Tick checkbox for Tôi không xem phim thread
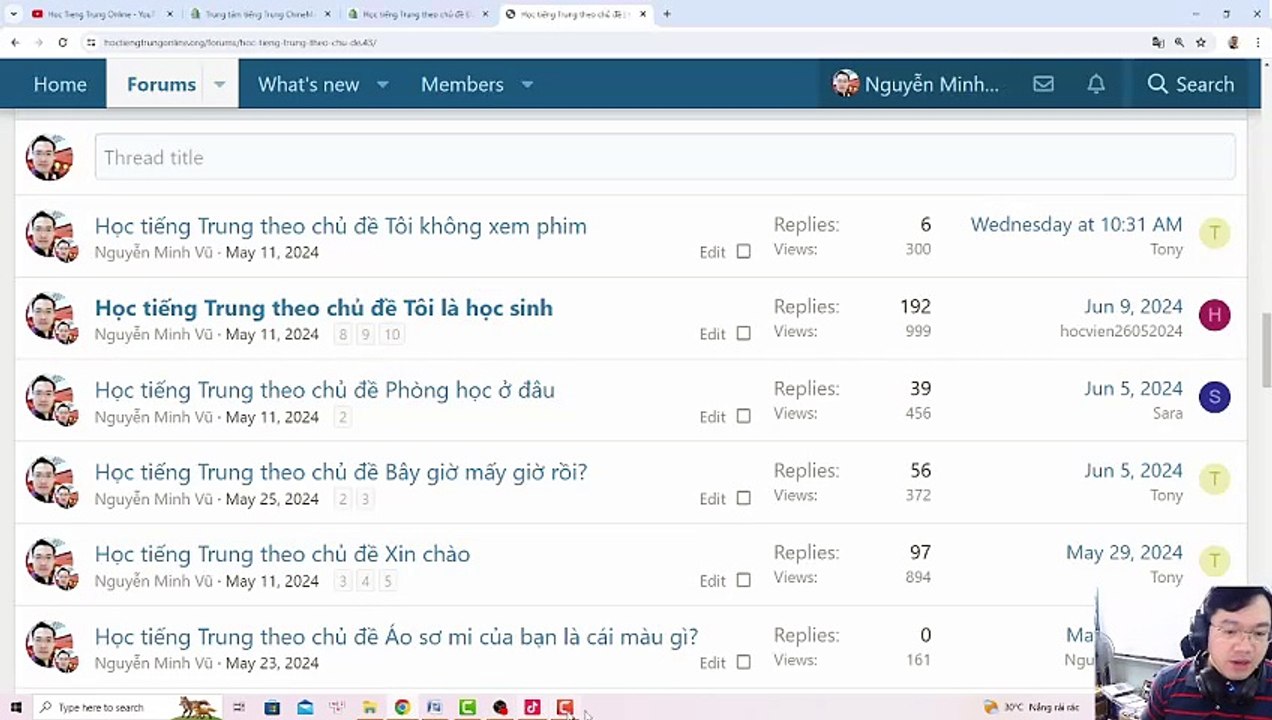The height and width of the screenshot is (720, 1272). coord(743,252)
